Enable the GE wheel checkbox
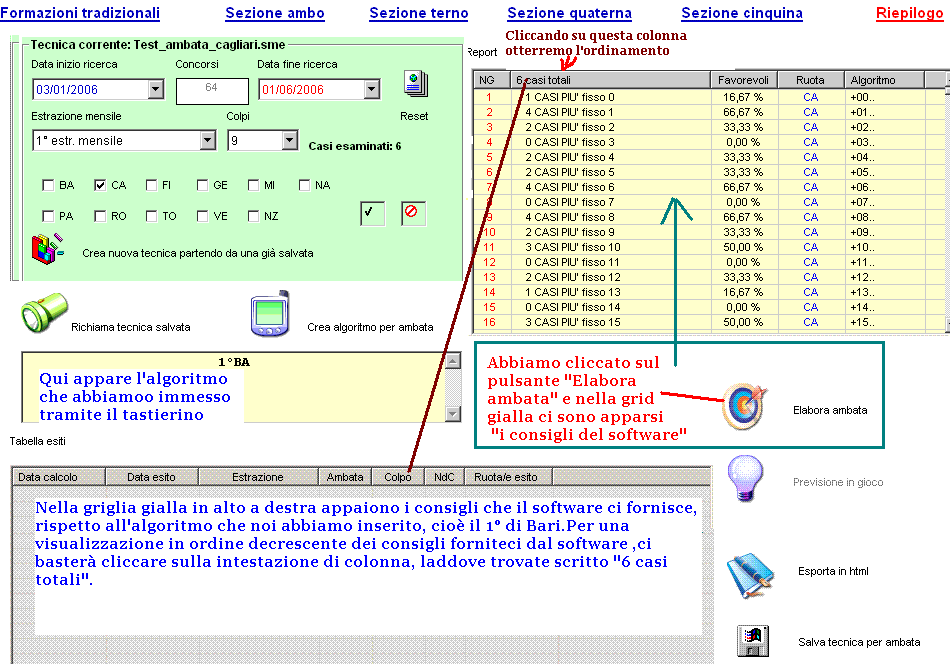This screenshot has height=664, width=950. click(x=202, y=185)
